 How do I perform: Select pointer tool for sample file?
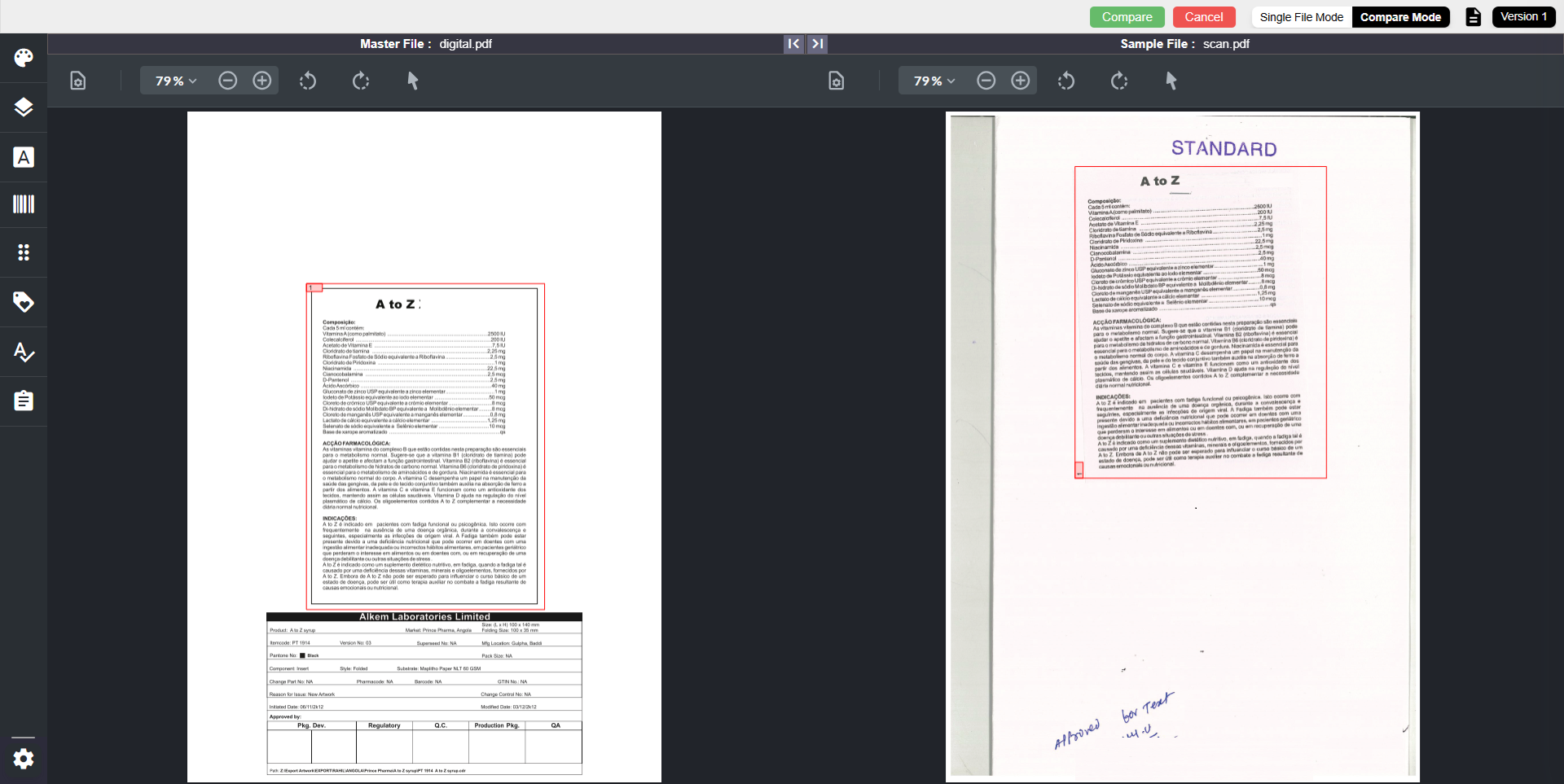coord(1171,81)
